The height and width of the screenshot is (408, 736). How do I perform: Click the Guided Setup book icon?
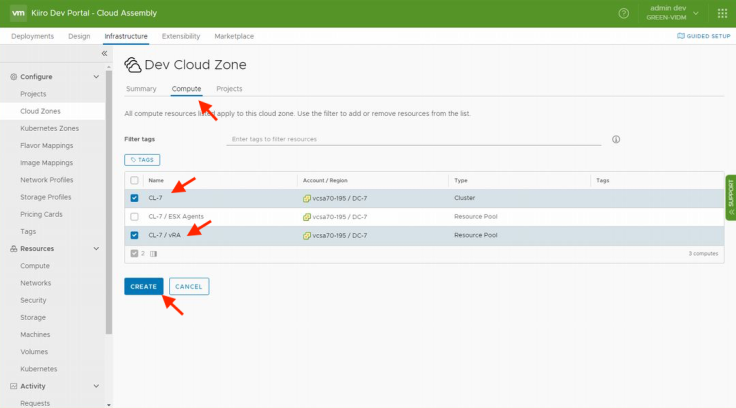pyautogui.click(x=681, y=36)
